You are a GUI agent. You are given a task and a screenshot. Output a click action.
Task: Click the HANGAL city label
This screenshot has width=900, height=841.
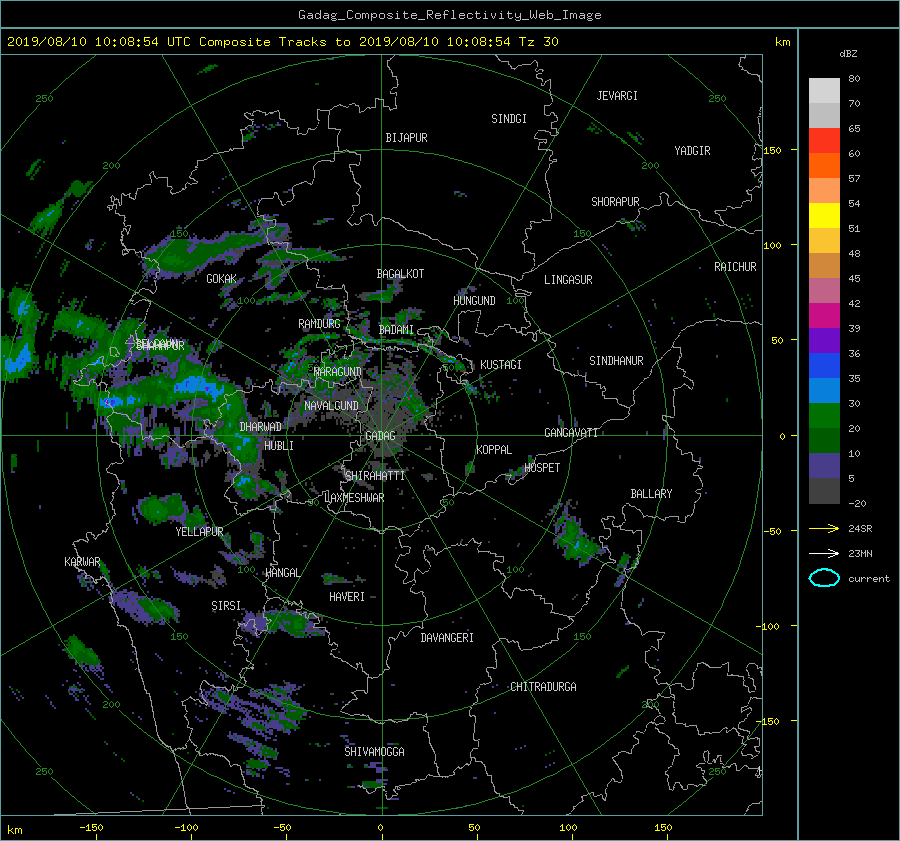pos(282,573)
